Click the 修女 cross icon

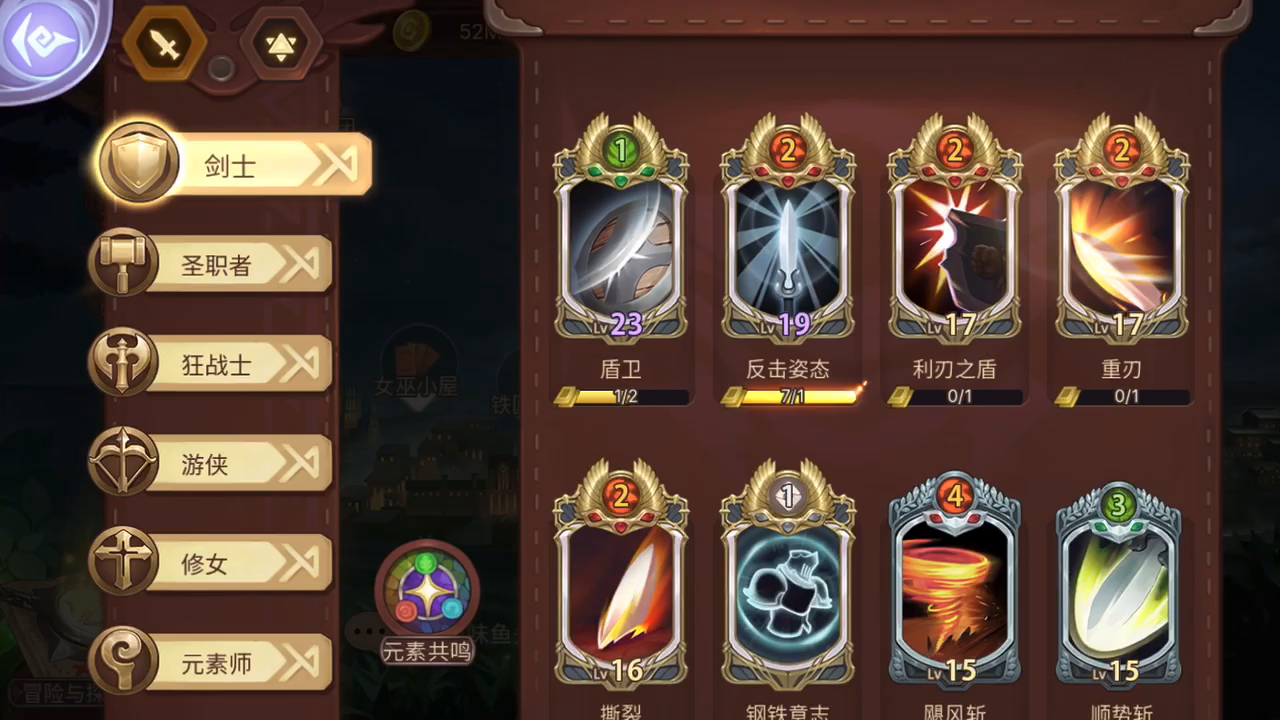point(123,561)
